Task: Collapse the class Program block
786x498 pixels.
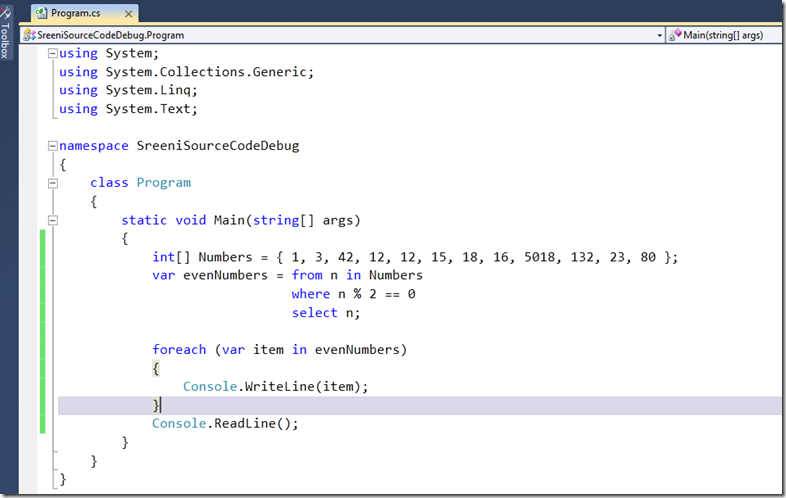Action: click(x=53, y=183)
